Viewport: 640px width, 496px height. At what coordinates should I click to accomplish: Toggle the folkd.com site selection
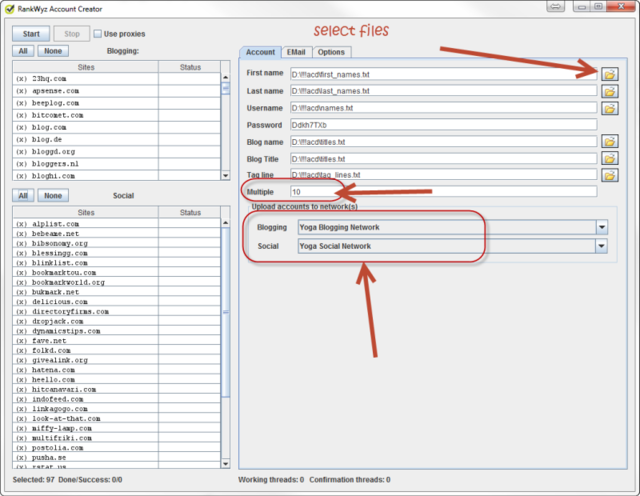pos(21,350)
